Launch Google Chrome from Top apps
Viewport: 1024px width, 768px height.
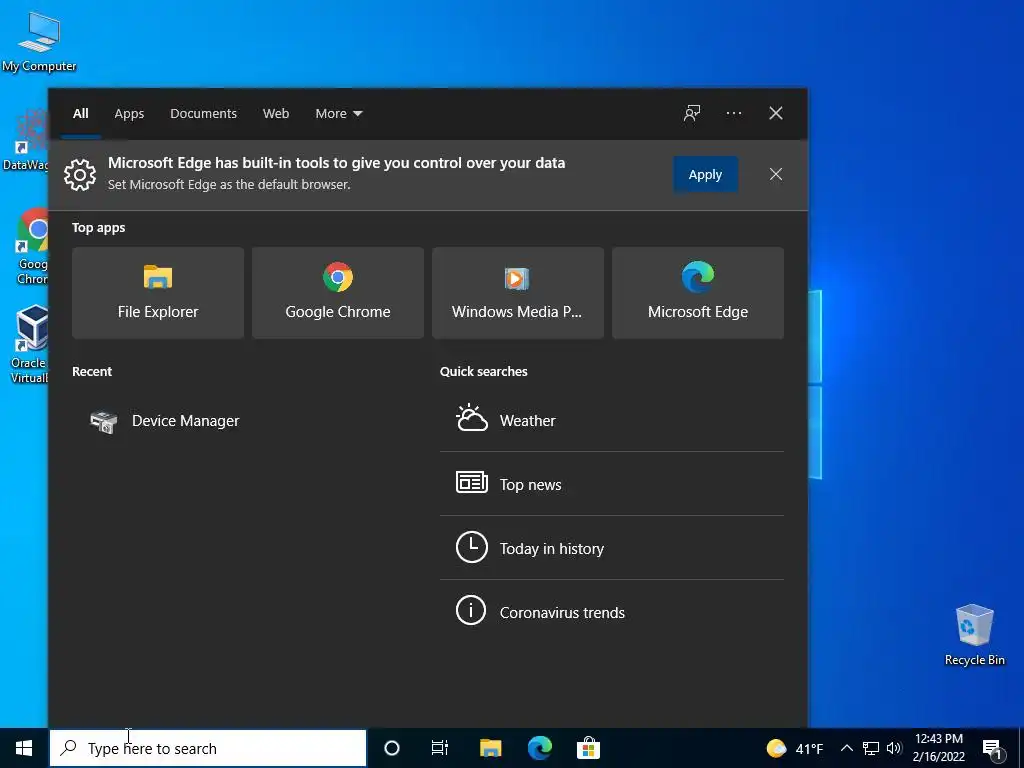338,293
